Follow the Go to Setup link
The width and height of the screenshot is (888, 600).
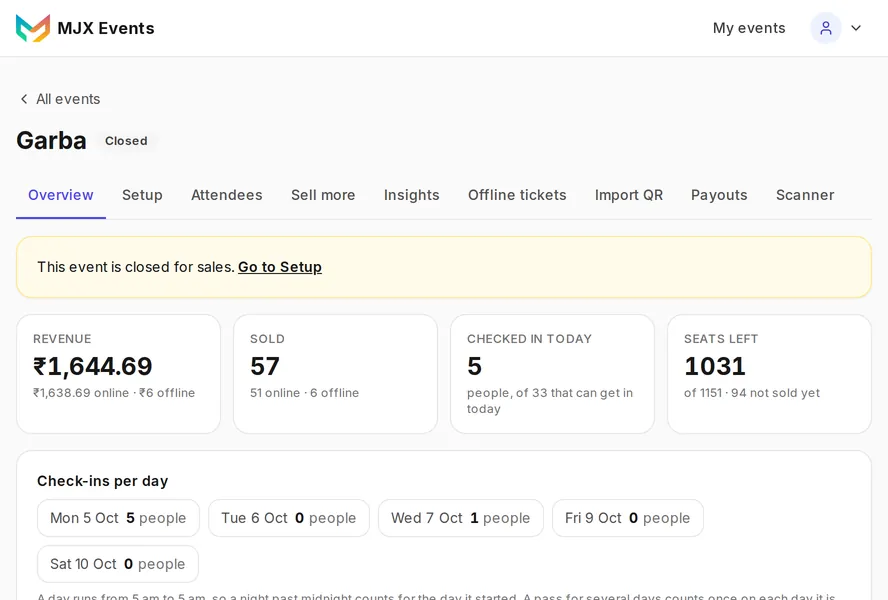(280, 267)
